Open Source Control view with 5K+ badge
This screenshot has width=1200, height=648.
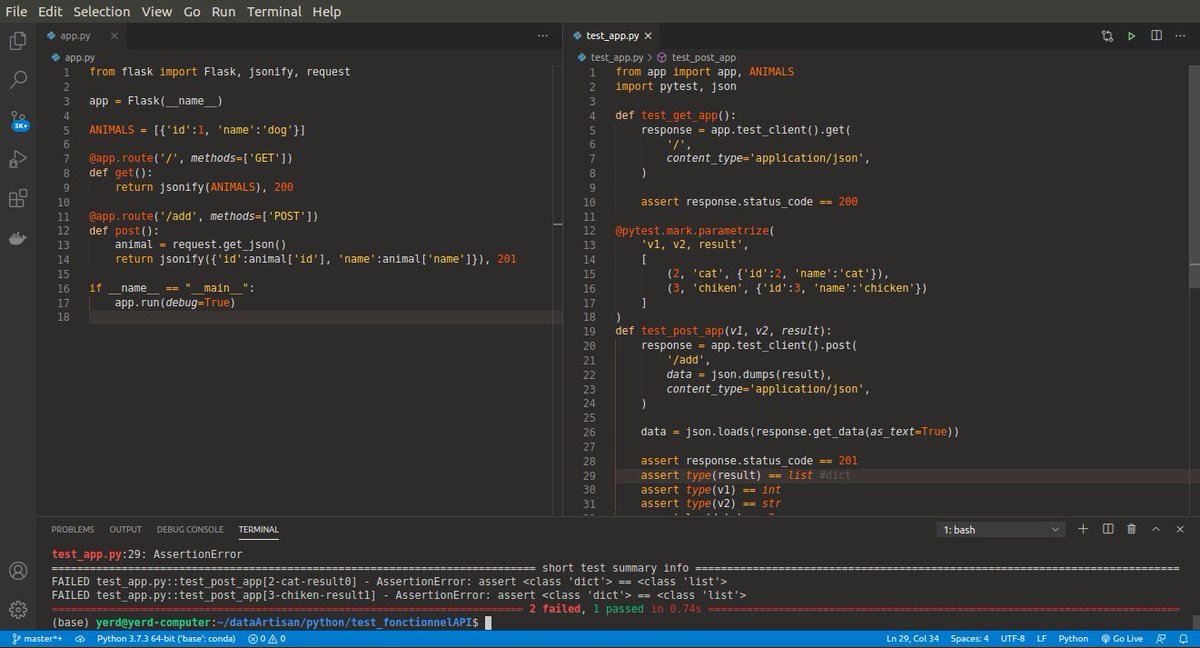tap(18, 120)
